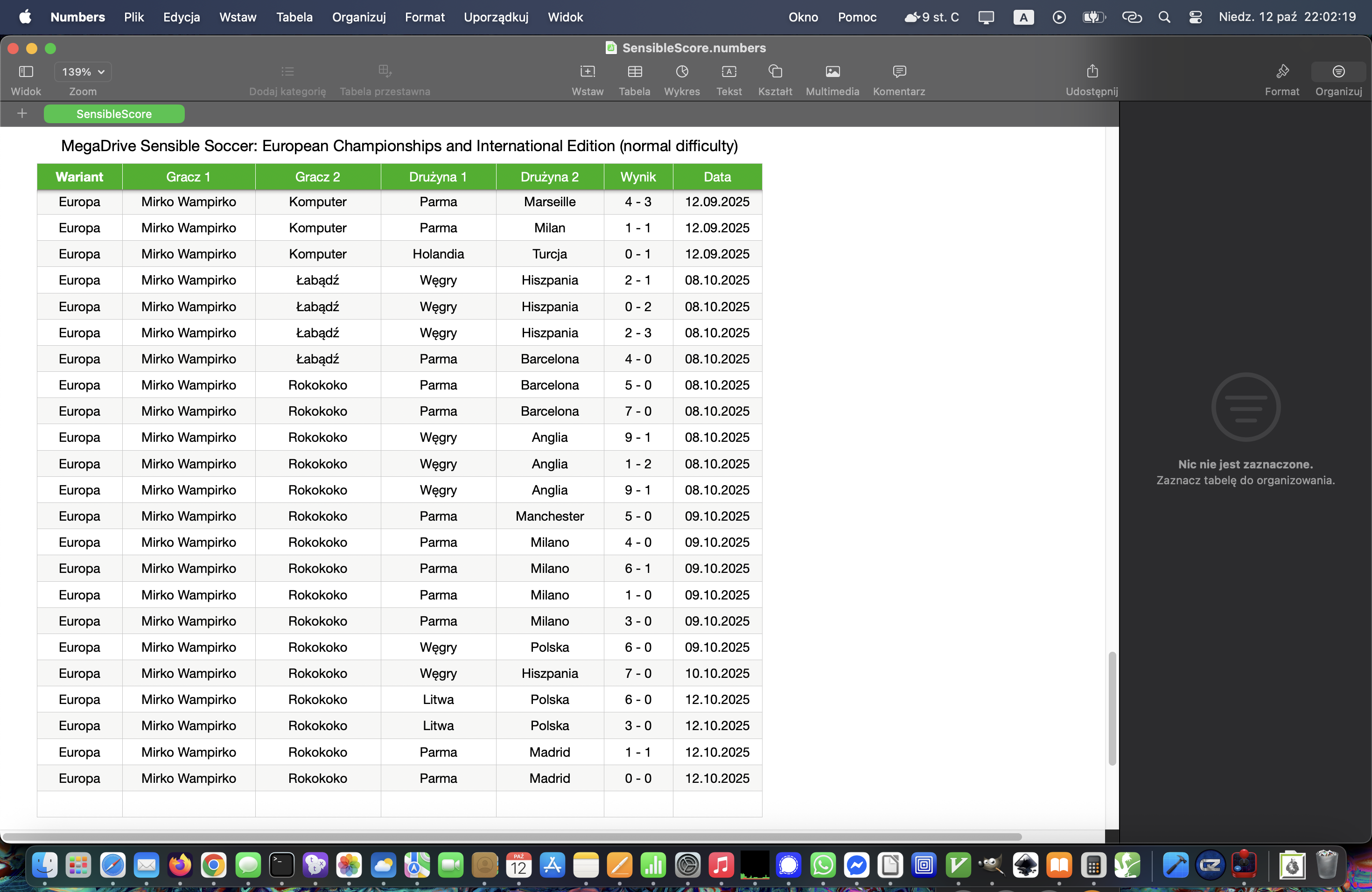Viewport: 1372px width, 892px height.
Task: Click the Tabela table icon in toolbar
Action: coord(634,72)
